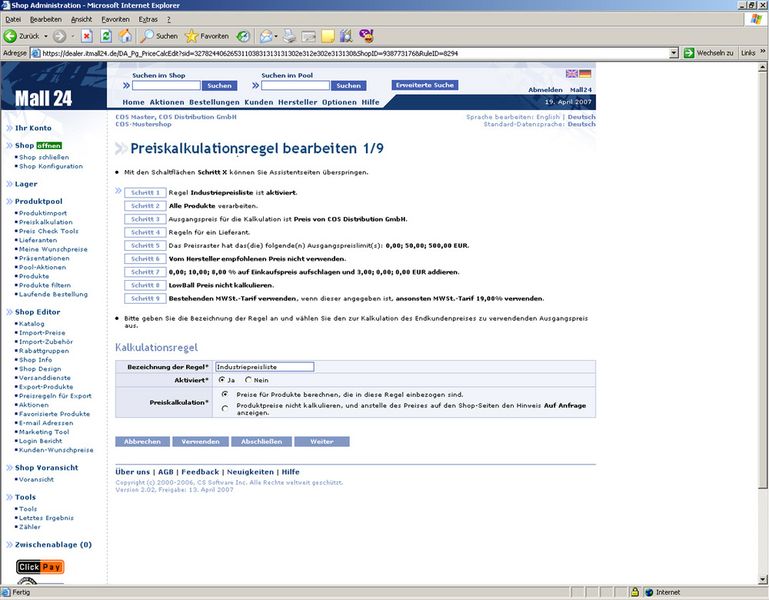Open the Extras menu
The image size is (769, 600).
148,20
